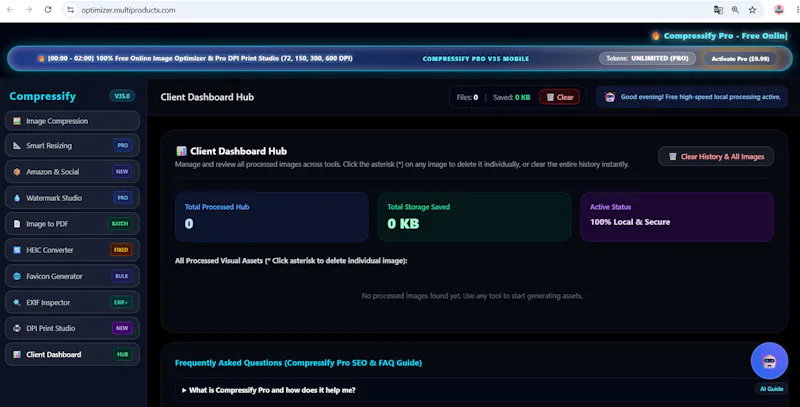Open Smart Resizing tool
800x407 pixels.
click(x=72, y=145)
